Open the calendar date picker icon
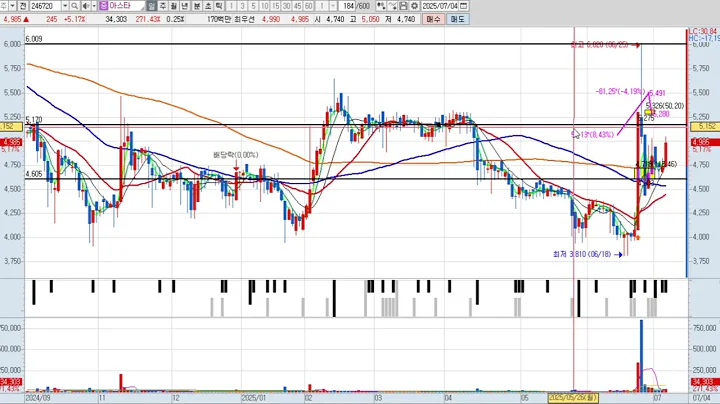 [464, 6]
